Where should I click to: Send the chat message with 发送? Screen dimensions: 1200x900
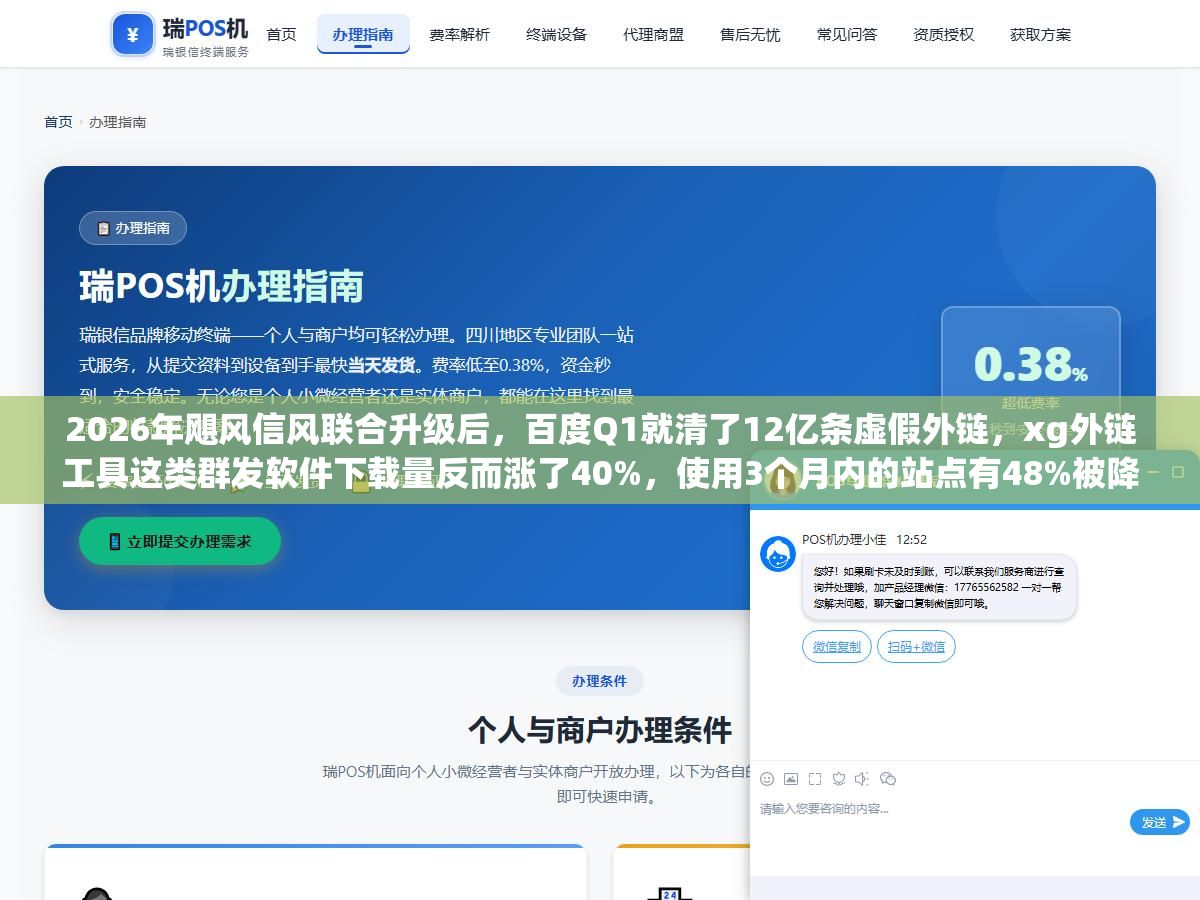pyautogui.click(x=1160, y=822)
